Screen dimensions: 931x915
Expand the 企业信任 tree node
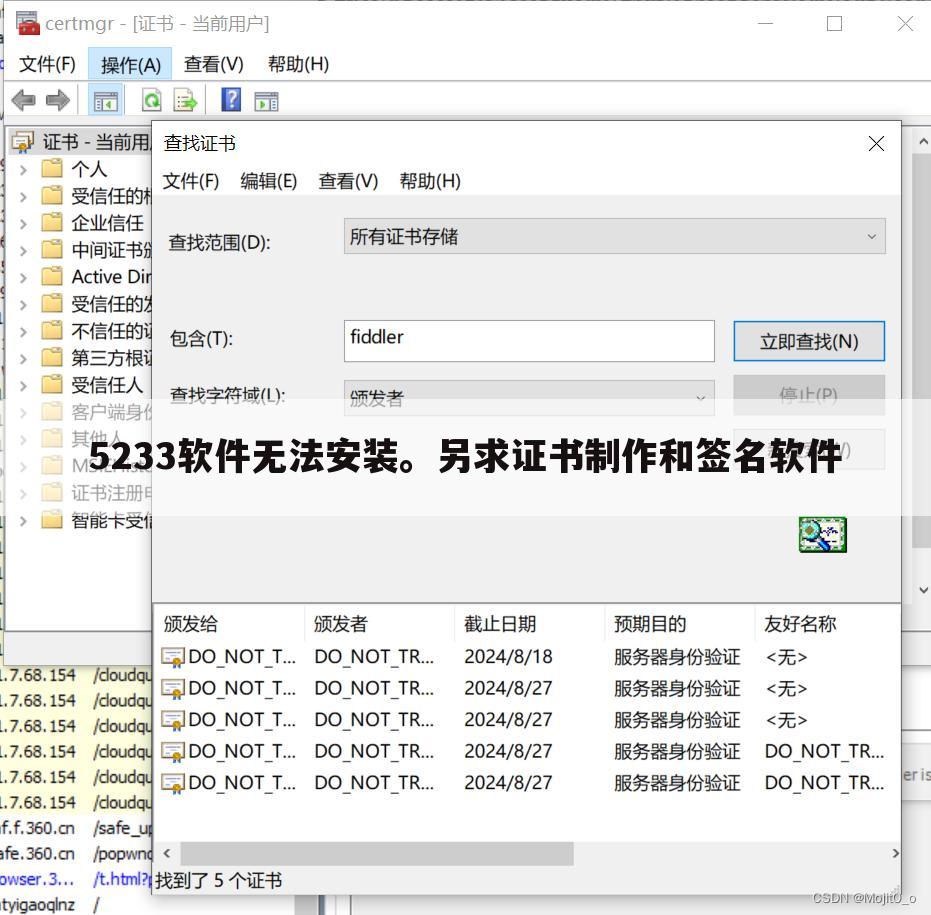tap(23, 224)
